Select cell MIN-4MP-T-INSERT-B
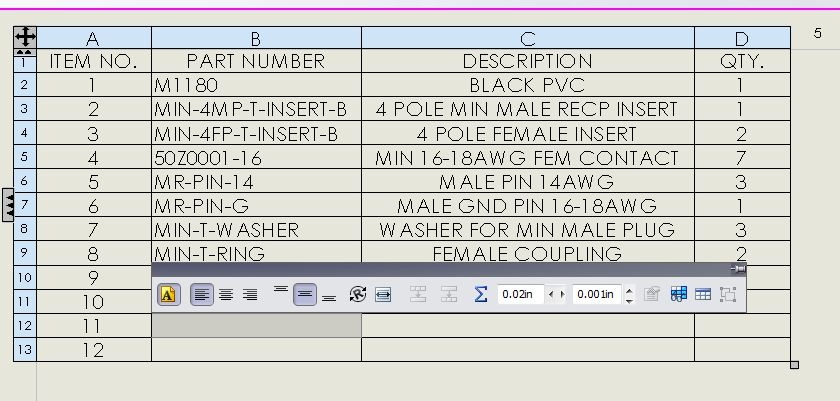This screenshot has width=840, height=401. [x=256, y=109]
